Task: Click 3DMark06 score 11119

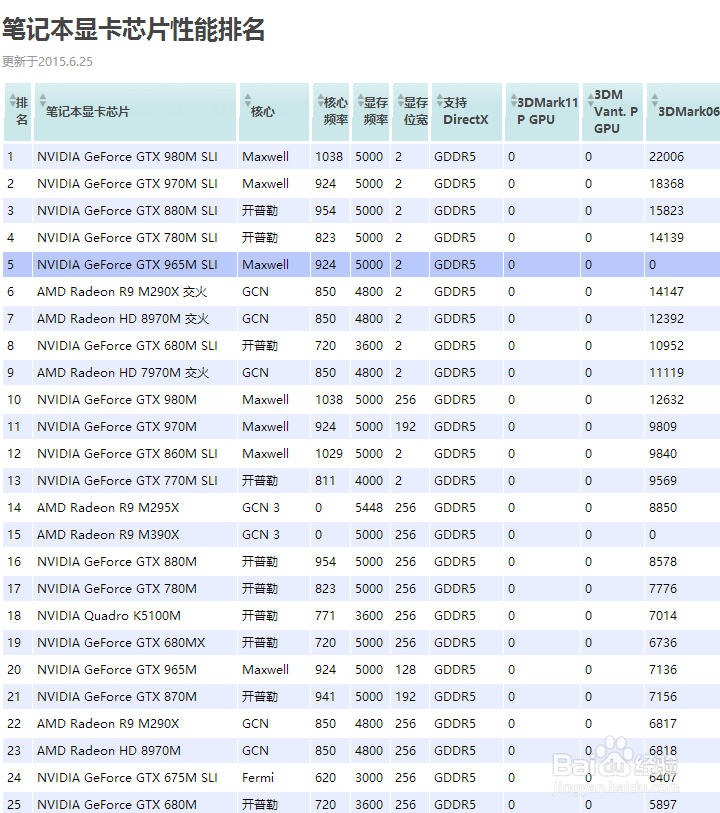Action: pos(666,372)
